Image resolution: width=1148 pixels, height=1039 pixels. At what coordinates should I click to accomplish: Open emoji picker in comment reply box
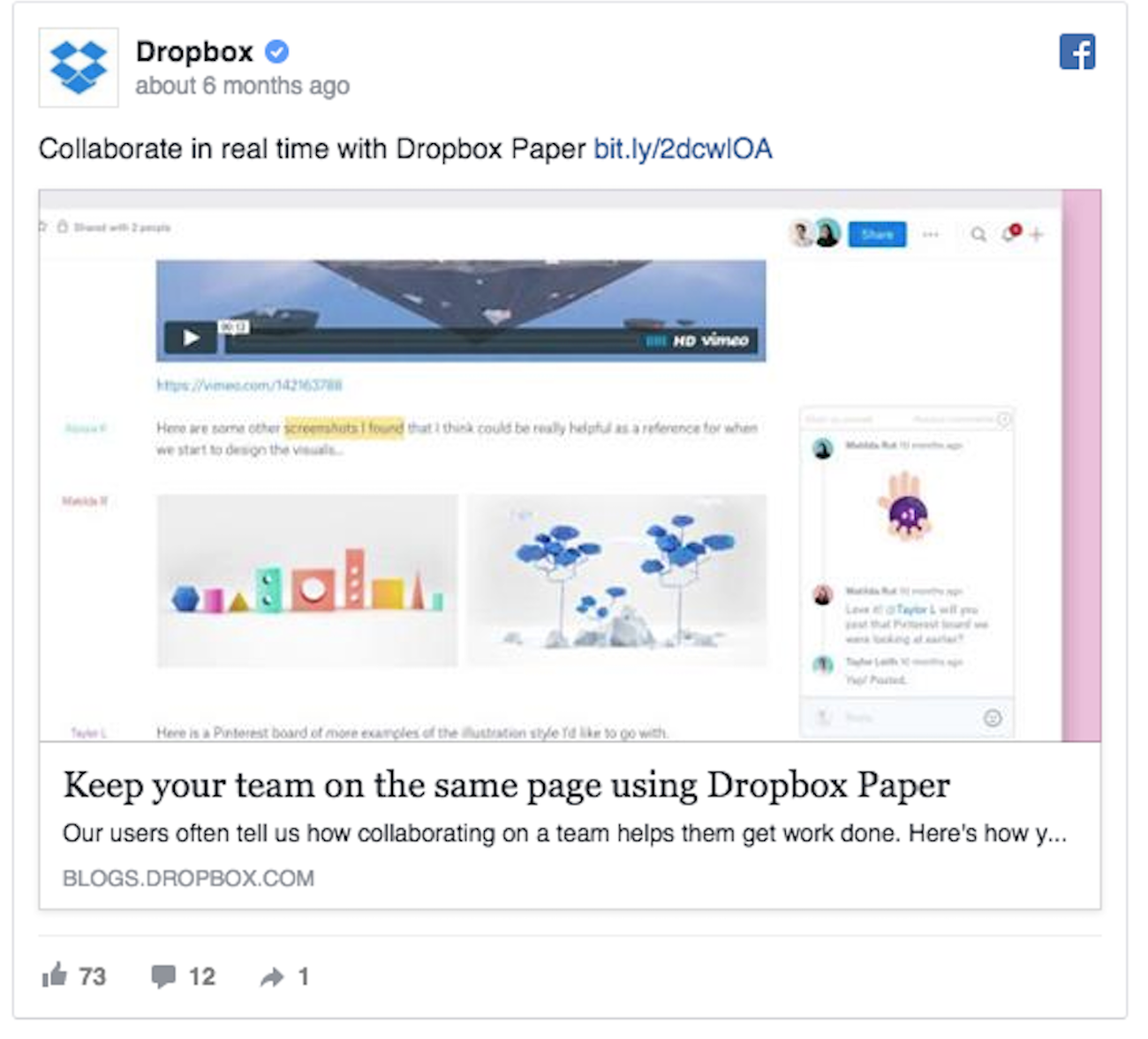[993, 718]
